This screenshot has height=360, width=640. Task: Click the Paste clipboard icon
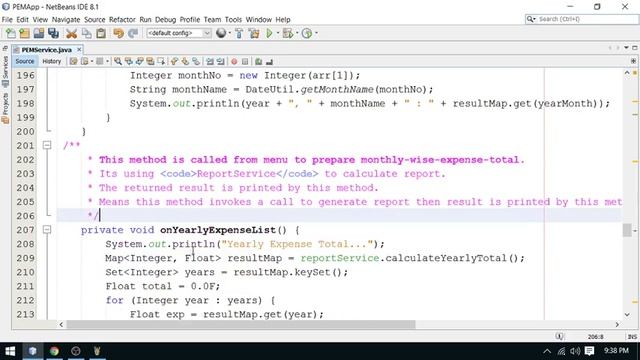(101, 33)
